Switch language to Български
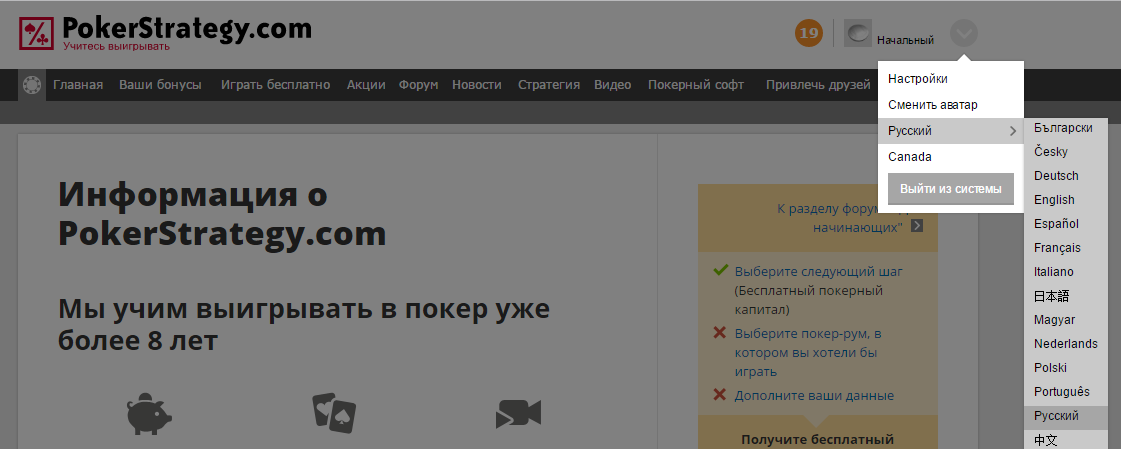 click(1066, 128)
